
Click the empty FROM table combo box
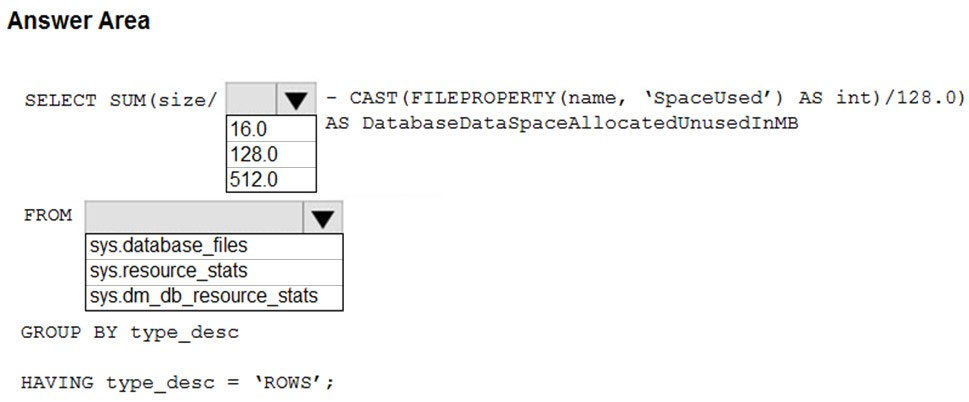coord(194,217)
